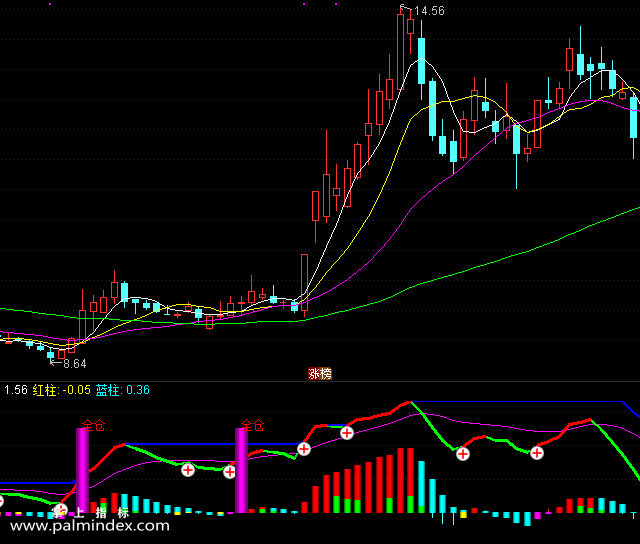Select the magenta bar under the left 全仓 label
Screen dimensions: 640x544
point(82,470)
